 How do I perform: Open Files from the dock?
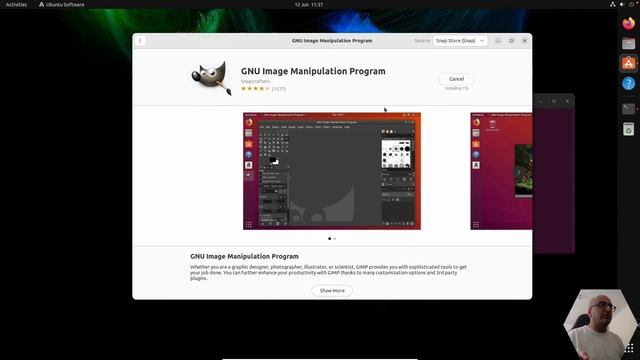coord(629,43)
